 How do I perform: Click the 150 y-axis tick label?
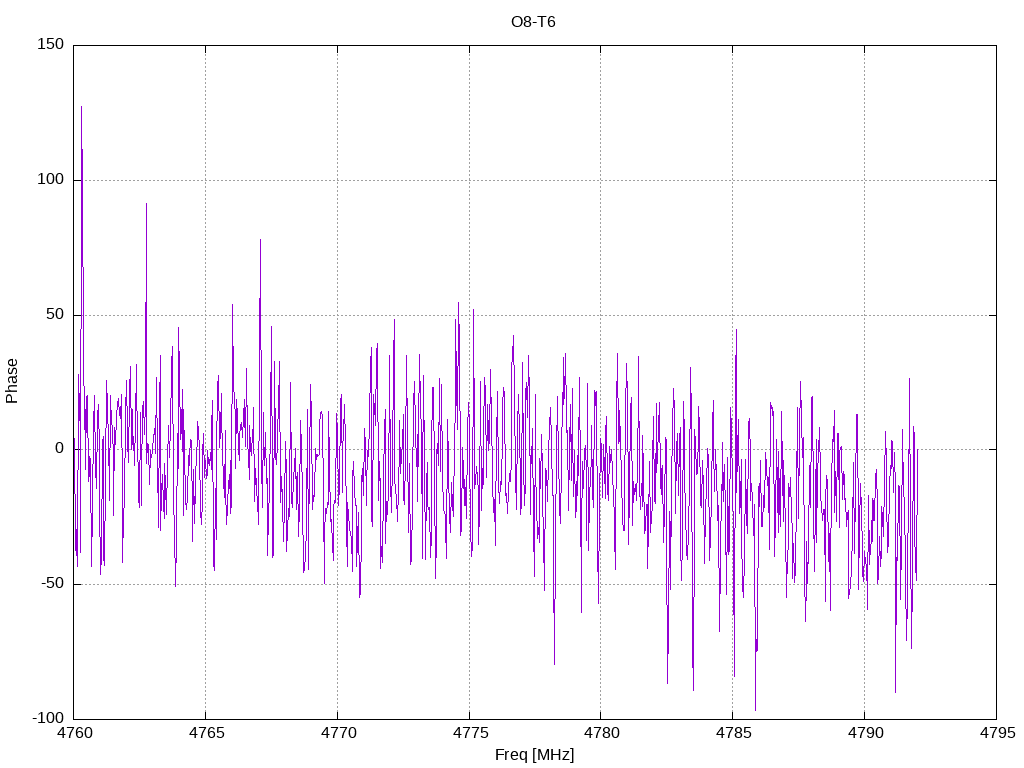(51, 45)
